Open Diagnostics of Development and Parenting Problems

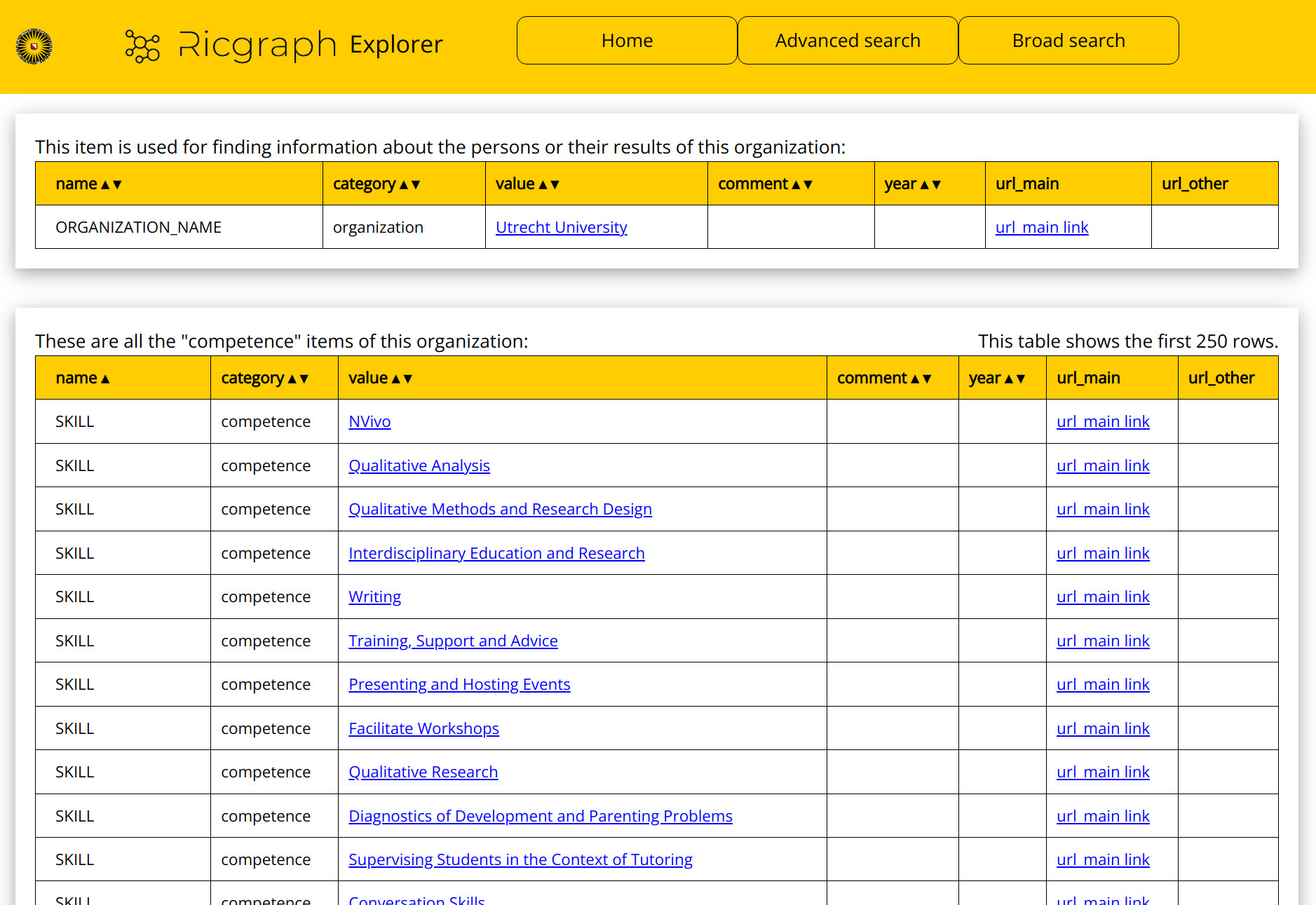click(x=540, y=816)
